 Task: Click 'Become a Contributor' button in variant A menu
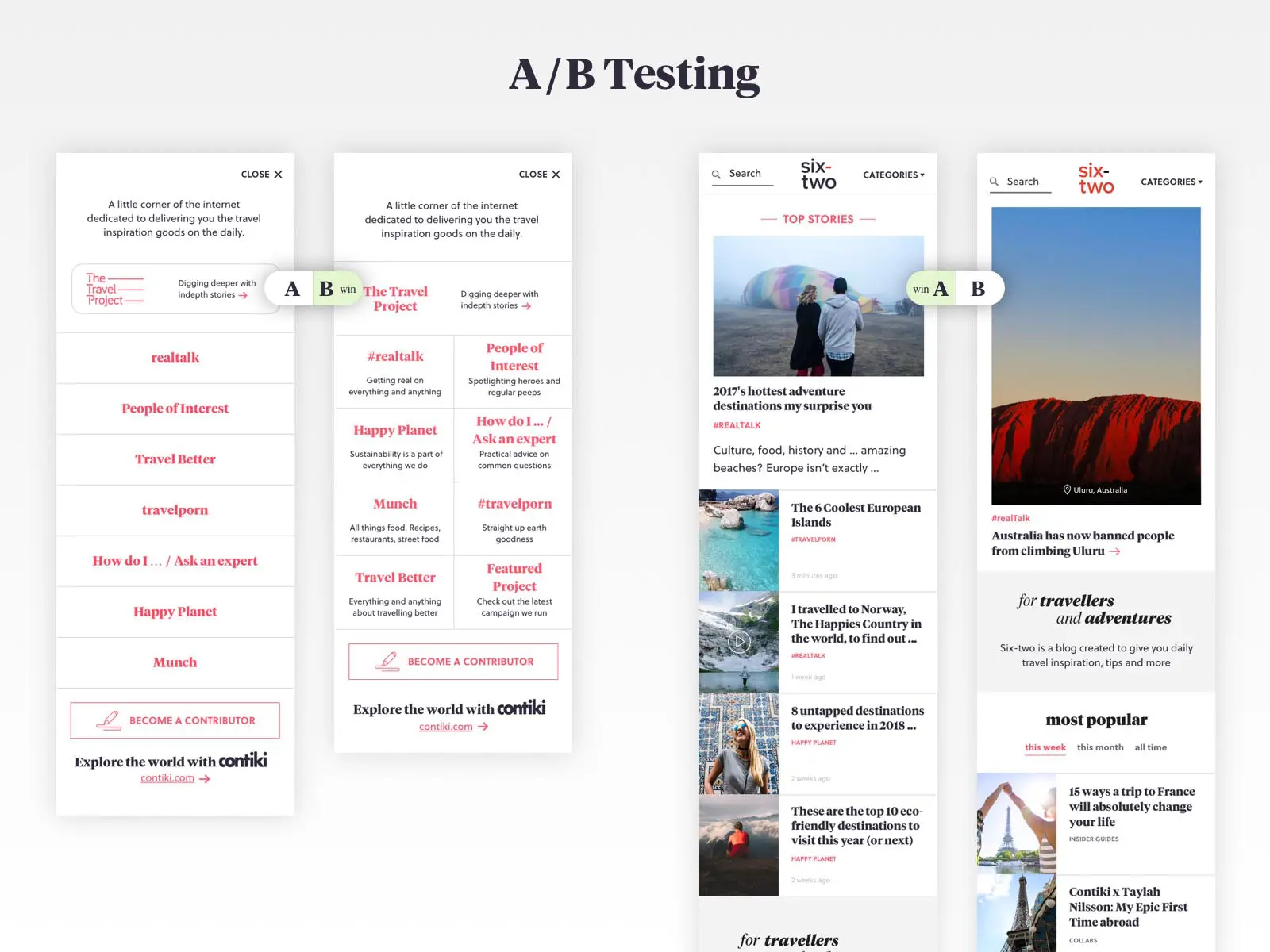[175, 720]
